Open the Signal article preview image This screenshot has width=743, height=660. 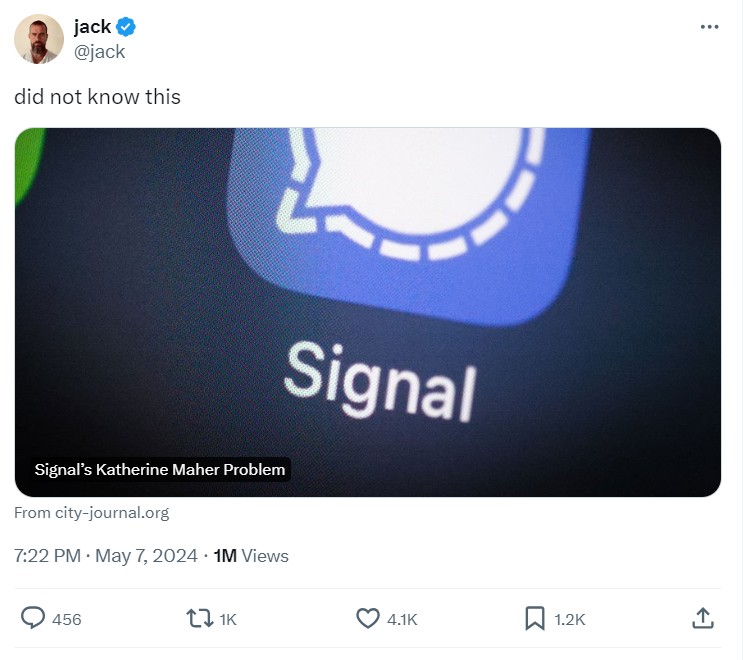coord(368,300)
